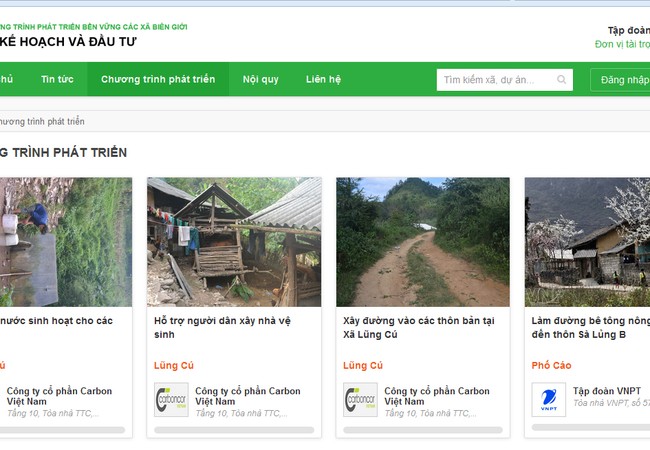This screenshot has height=450, width=650.
Task: Click Lũng Cú under the toilet-building project
Action: (174, 365)
